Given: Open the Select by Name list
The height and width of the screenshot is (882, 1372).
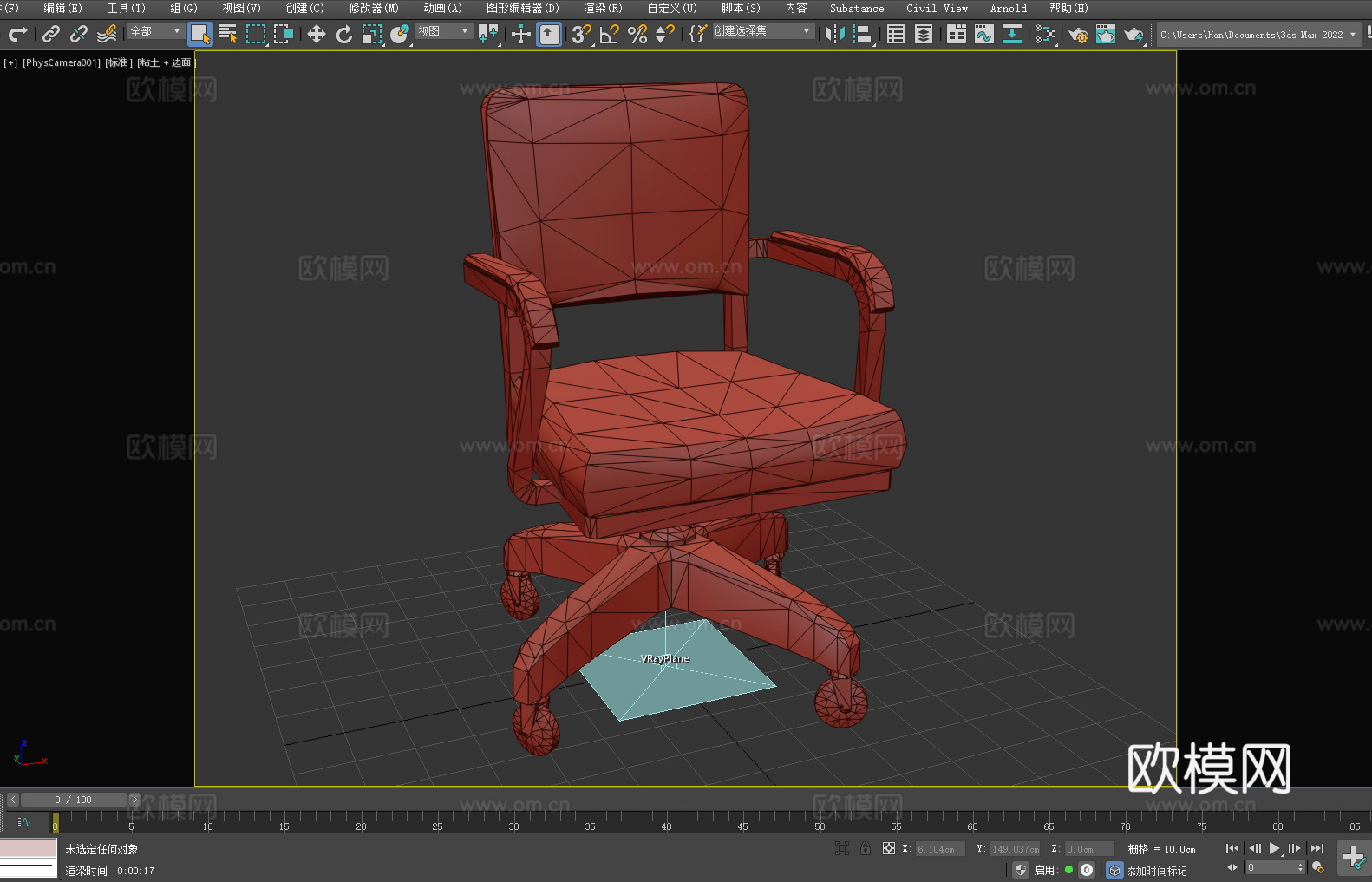Looking at the screenshot, I should pyautogui.click(x=228, y=34).
